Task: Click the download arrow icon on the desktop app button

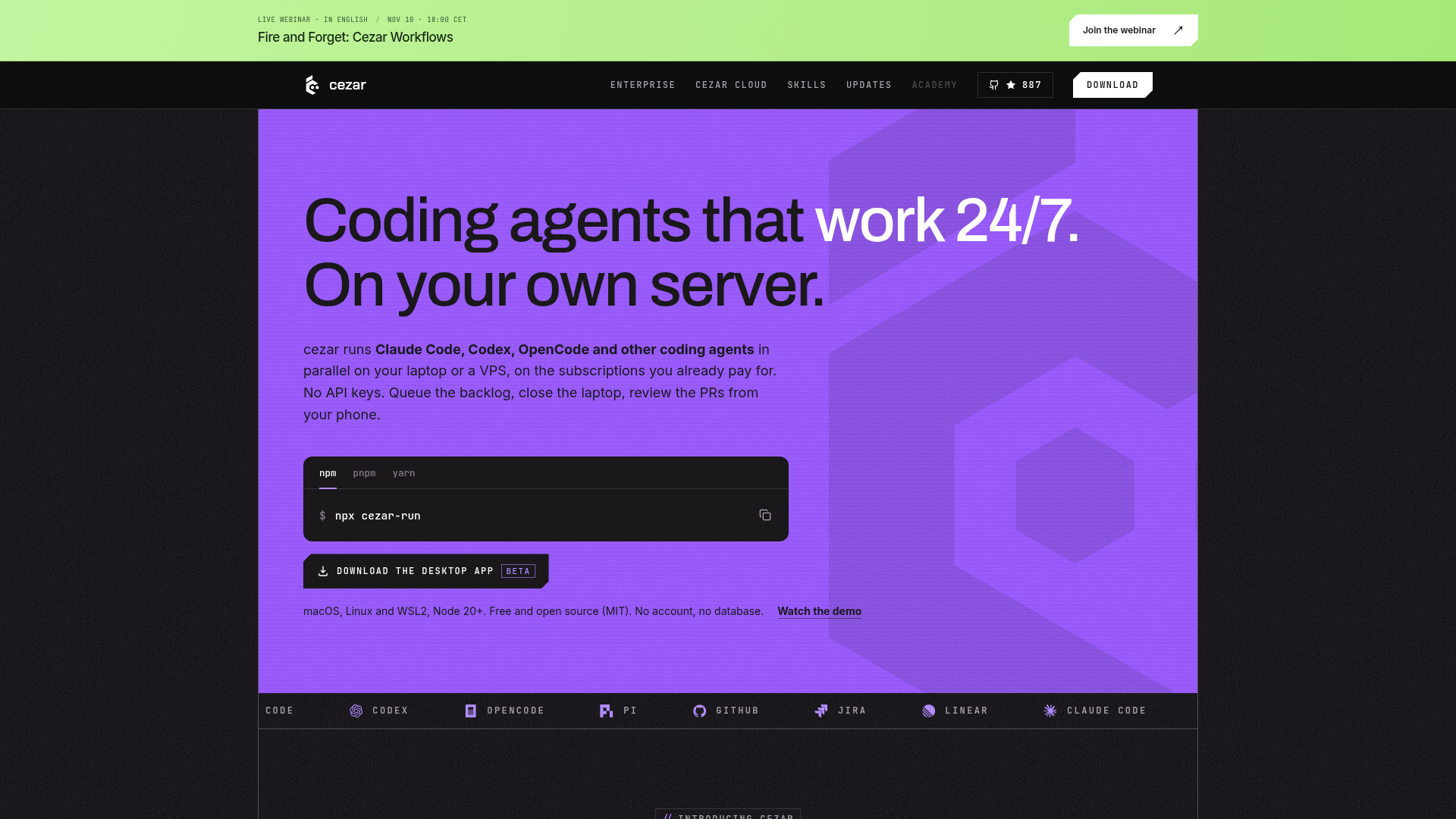Action: [x=323, y=571]
